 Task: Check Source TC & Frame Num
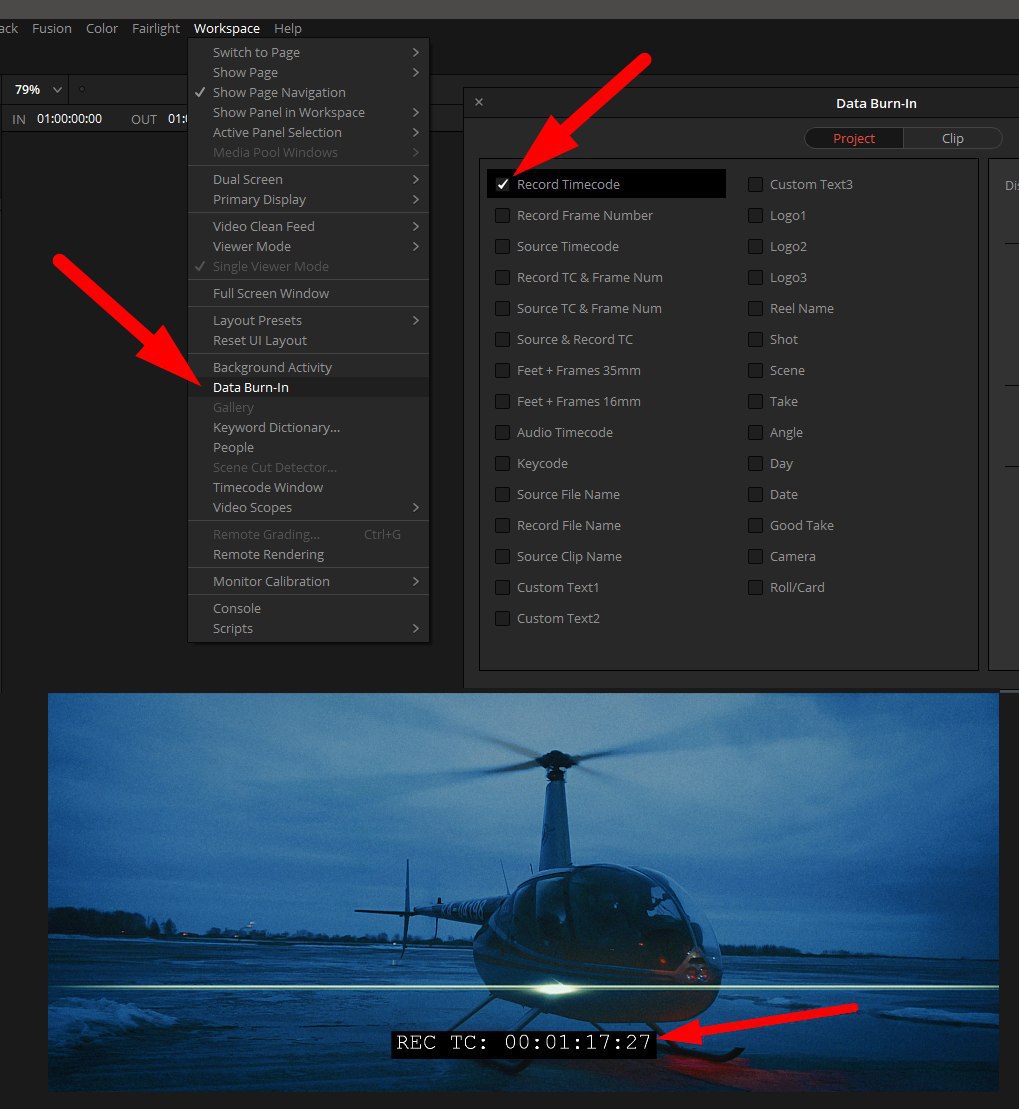tap(503, 308)
